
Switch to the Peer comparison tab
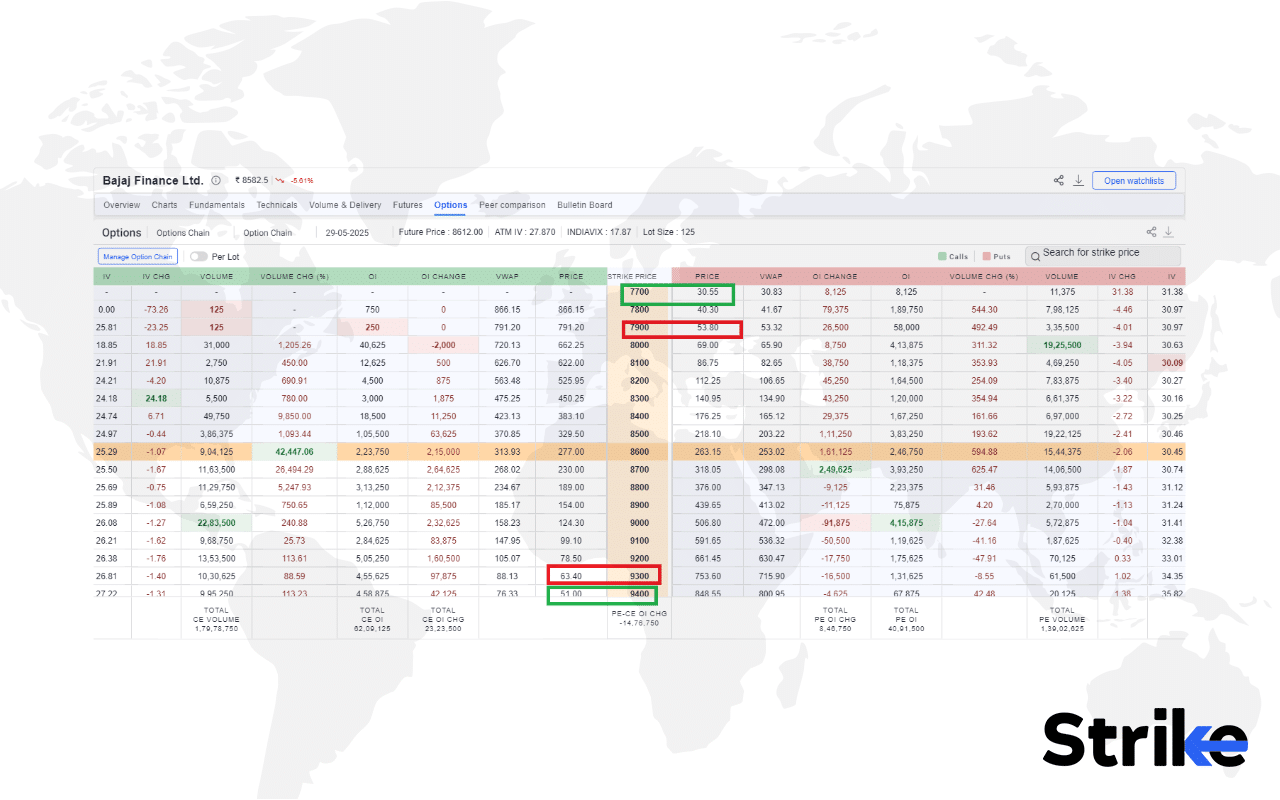512,205
